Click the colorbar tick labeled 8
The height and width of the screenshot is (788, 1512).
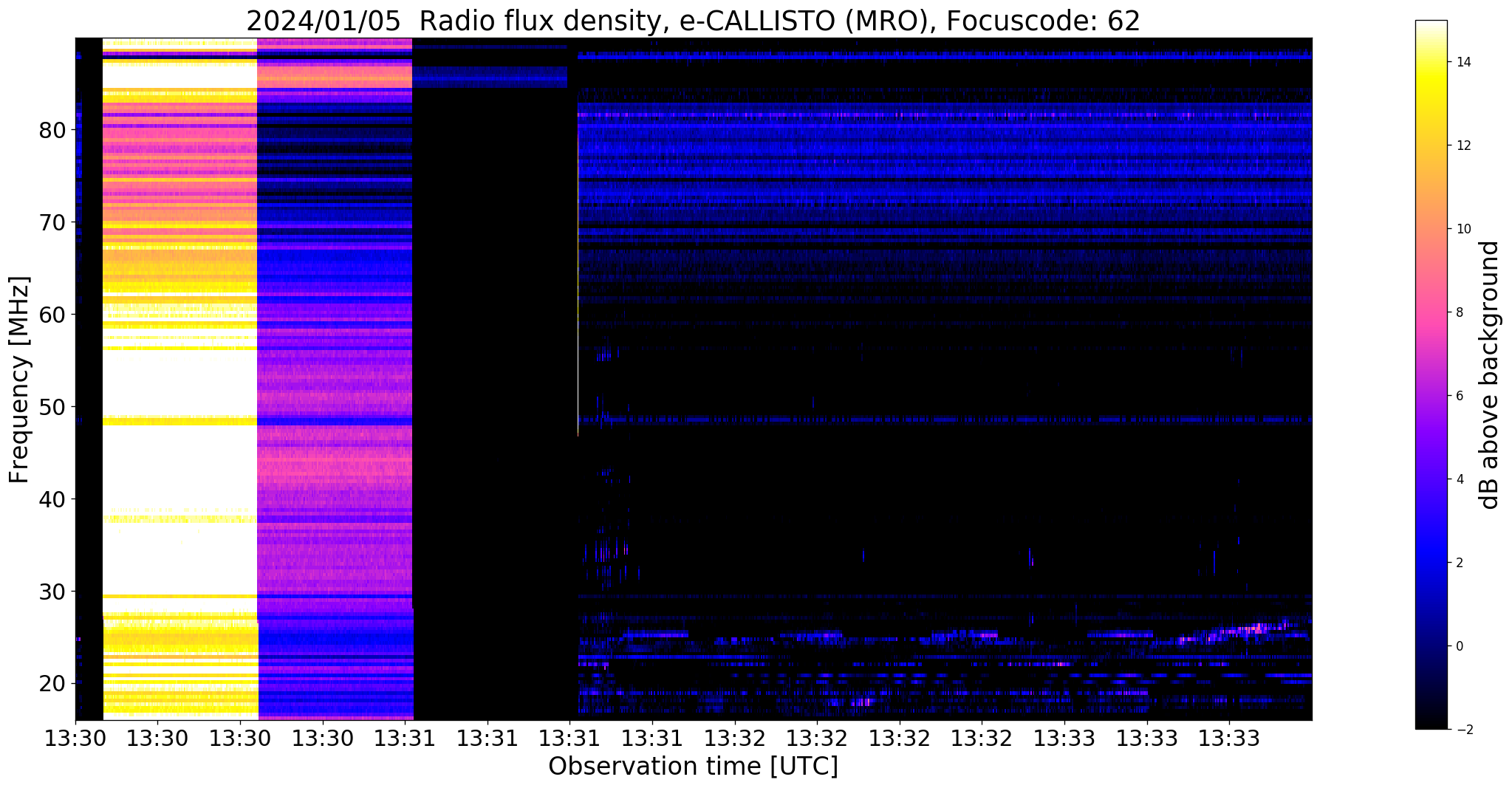click(1458, 312)
